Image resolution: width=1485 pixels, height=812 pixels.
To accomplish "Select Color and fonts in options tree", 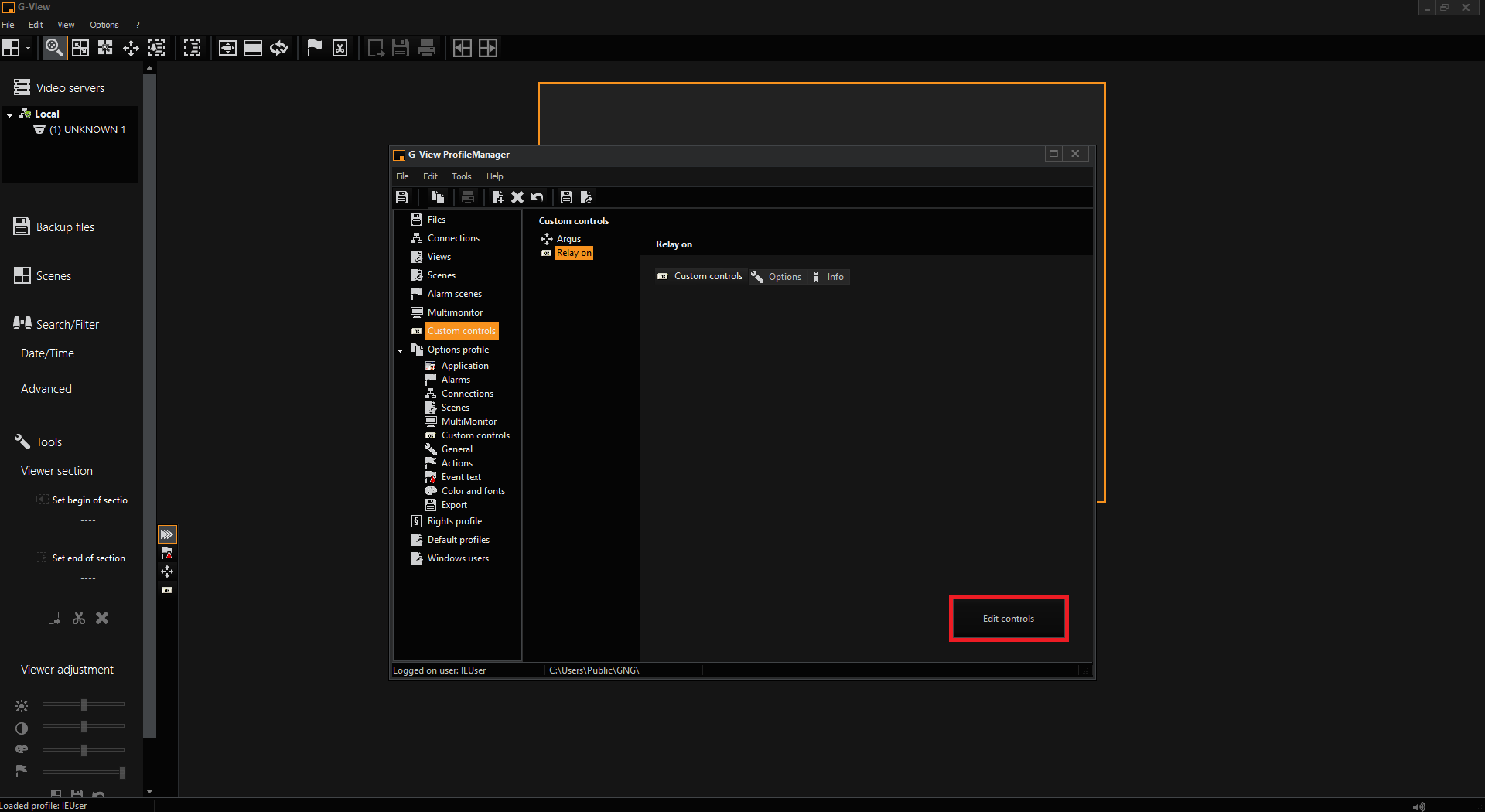I will 473,491.
